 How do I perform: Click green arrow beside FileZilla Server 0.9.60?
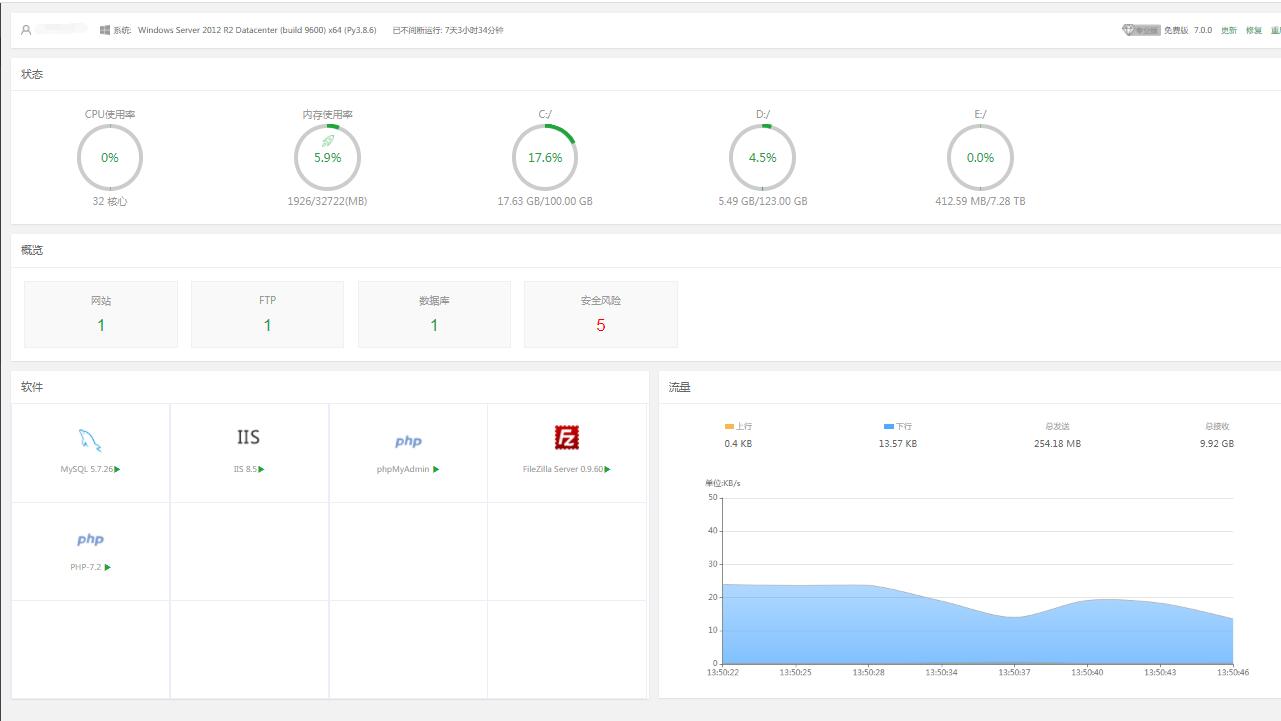click(x=608, y=469)
